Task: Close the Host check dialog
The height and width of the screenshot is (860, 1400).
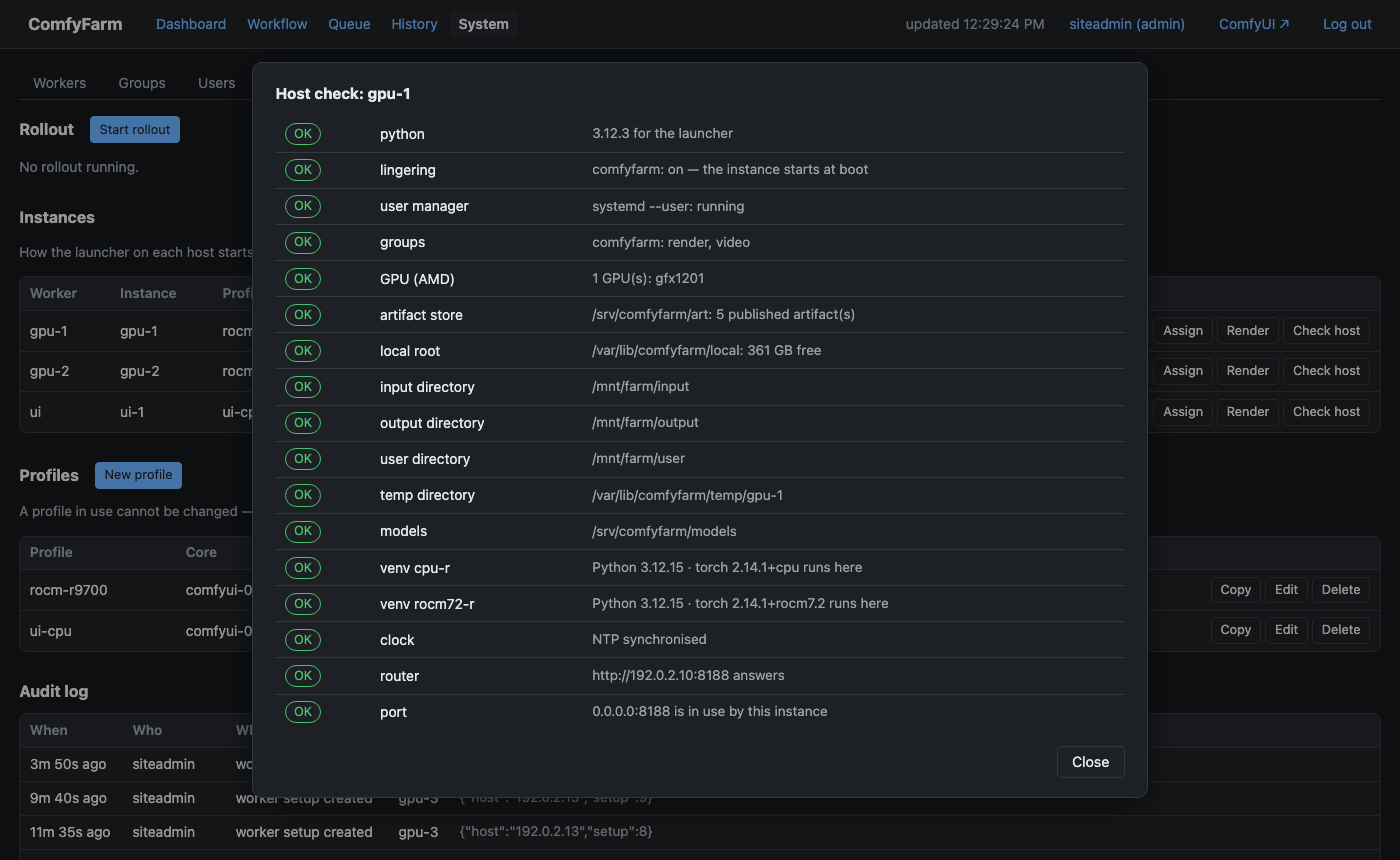Action: (1090, 762)
